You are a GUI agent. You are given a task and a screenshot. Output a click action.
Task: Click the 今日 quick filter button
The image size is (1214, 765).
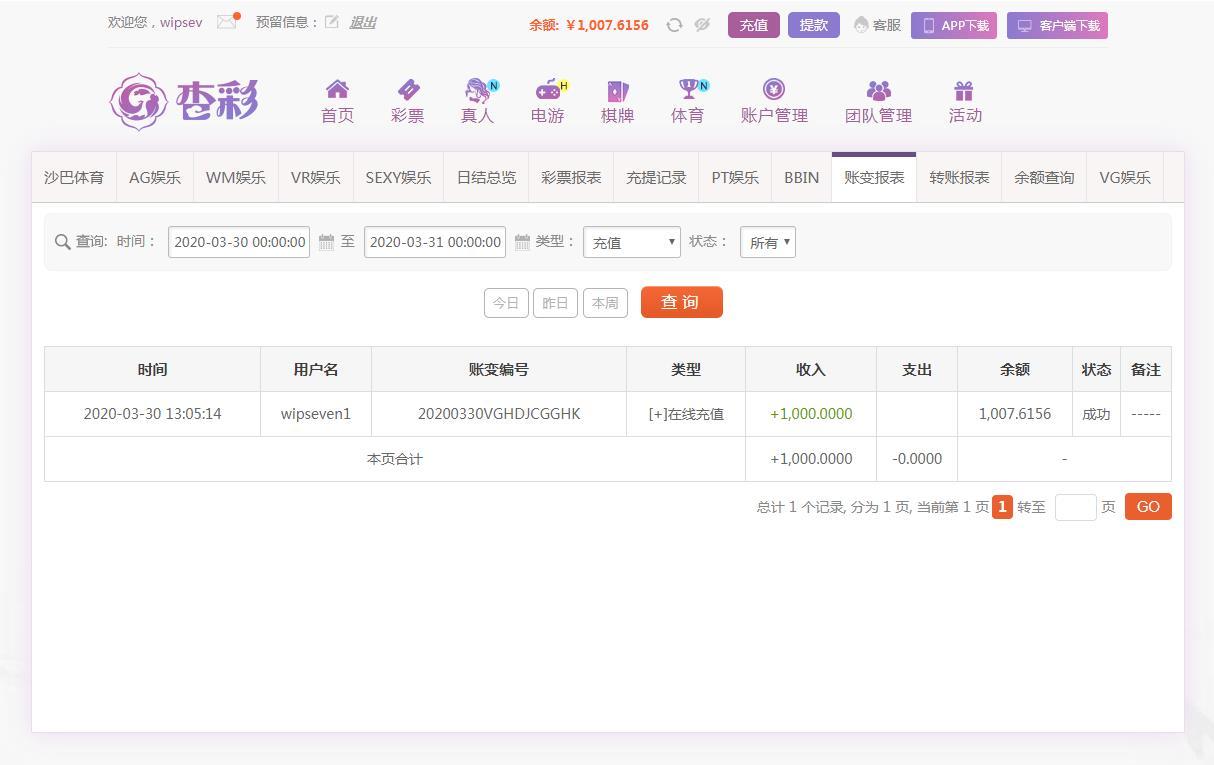coord(506,303)
